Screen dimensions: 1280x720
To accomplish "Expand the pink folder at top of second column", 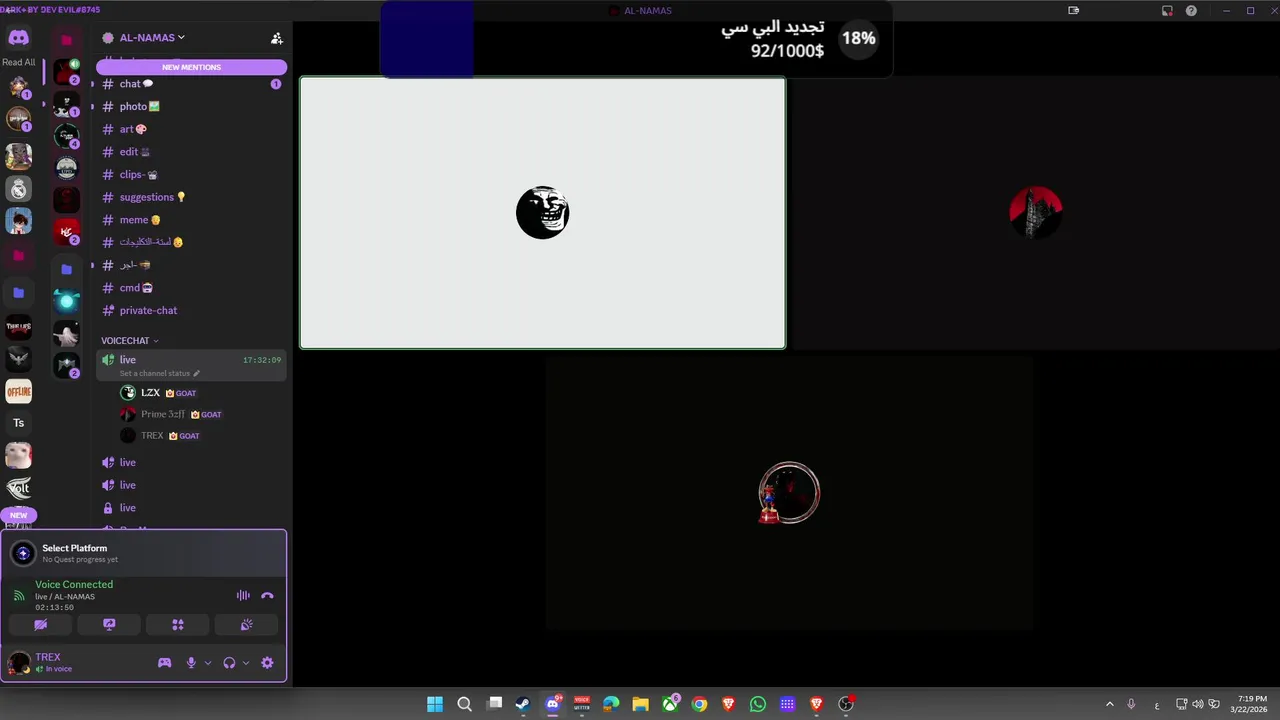I will tap(66, 40).
